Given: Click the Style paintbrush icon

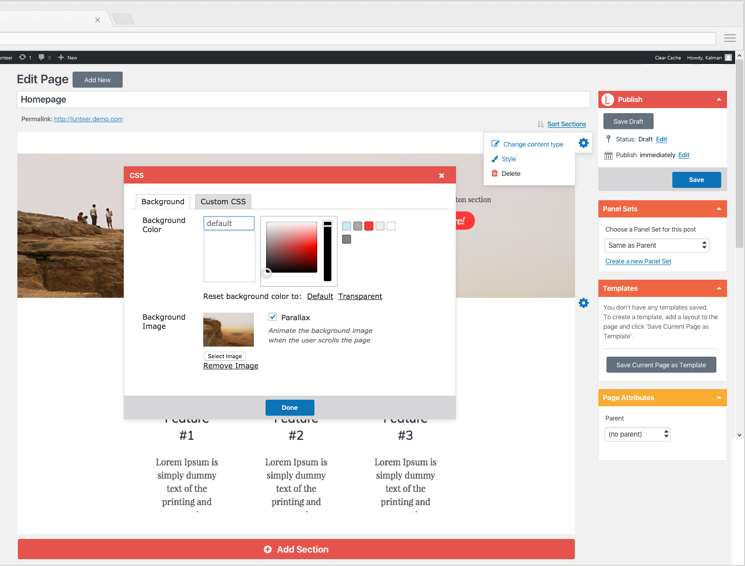Looking at the screenshot, I should point(495,159).
